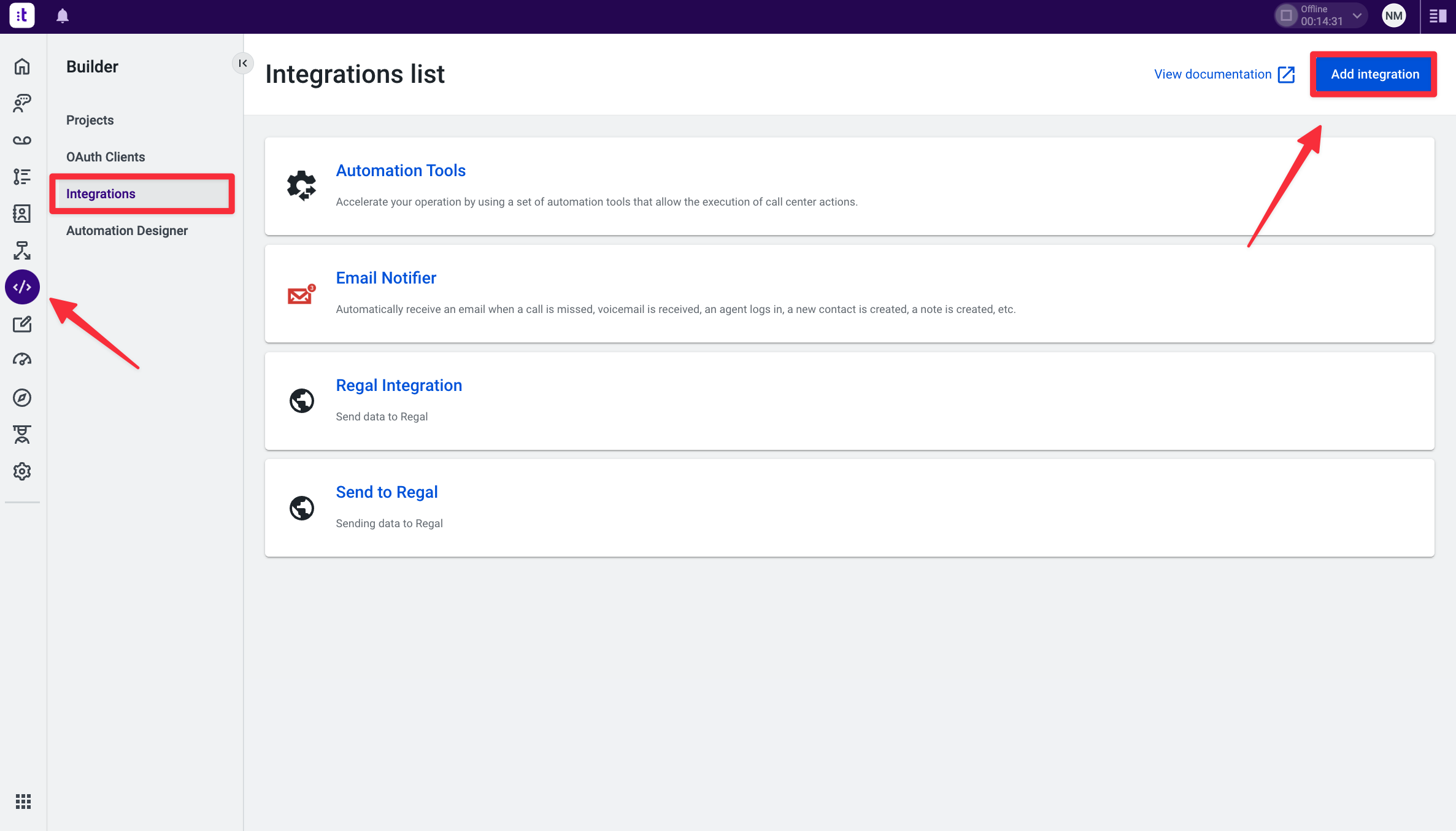Open the OAuth Clients menu item

[106, 157]
